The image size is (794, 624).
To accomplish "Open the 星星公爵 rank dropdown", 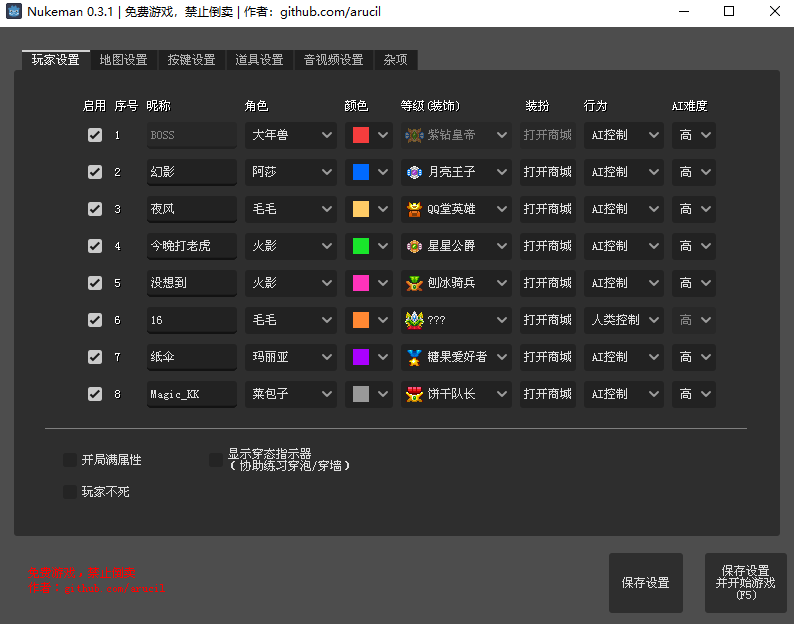I will [456, 246].
